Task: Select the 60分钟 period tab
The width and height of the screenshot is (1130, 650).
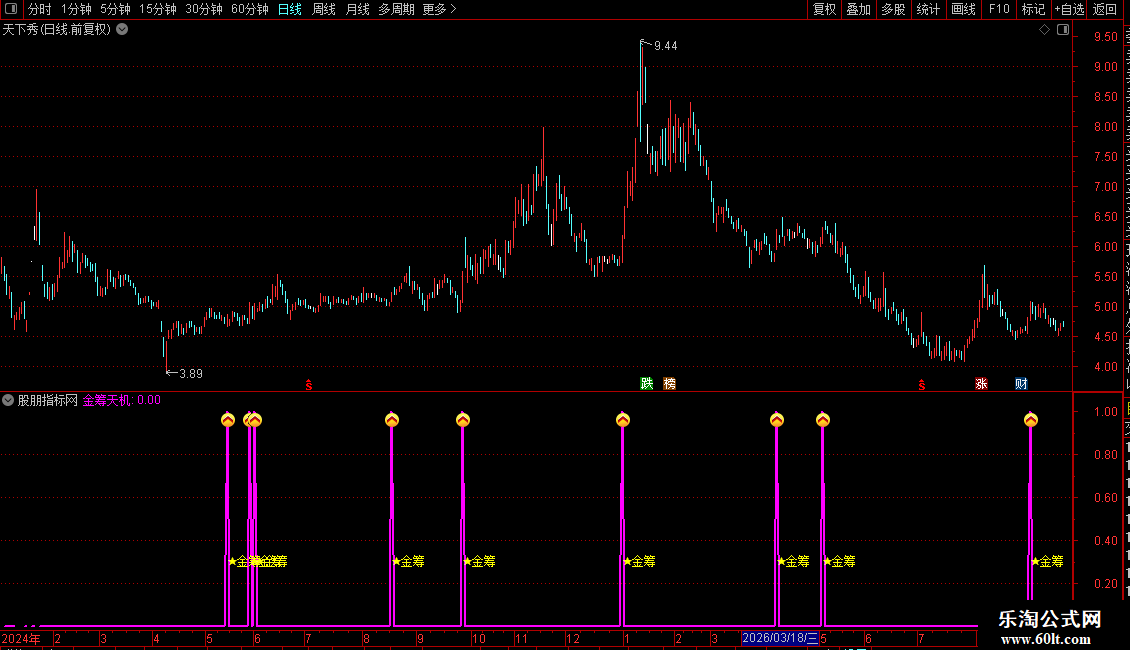Action: (249, 9)
